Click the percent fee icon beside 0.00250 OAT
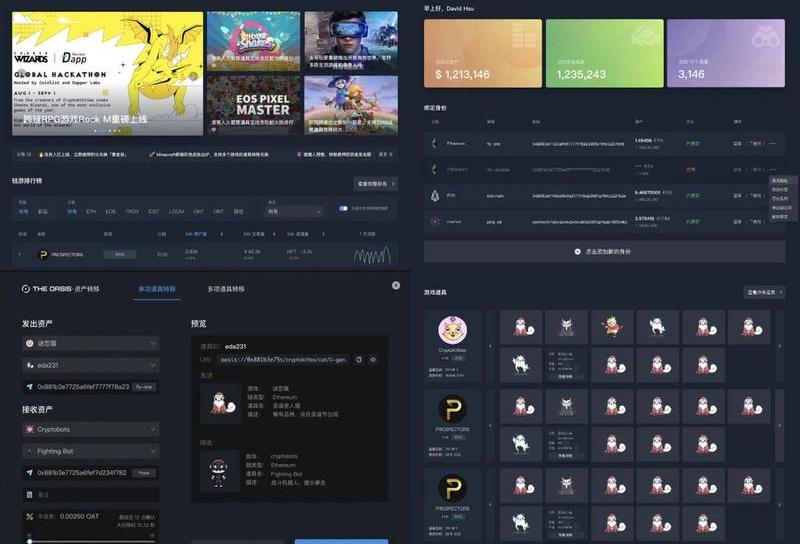The height and width of the screenshot is (544, 800). [x=30, y=516]
